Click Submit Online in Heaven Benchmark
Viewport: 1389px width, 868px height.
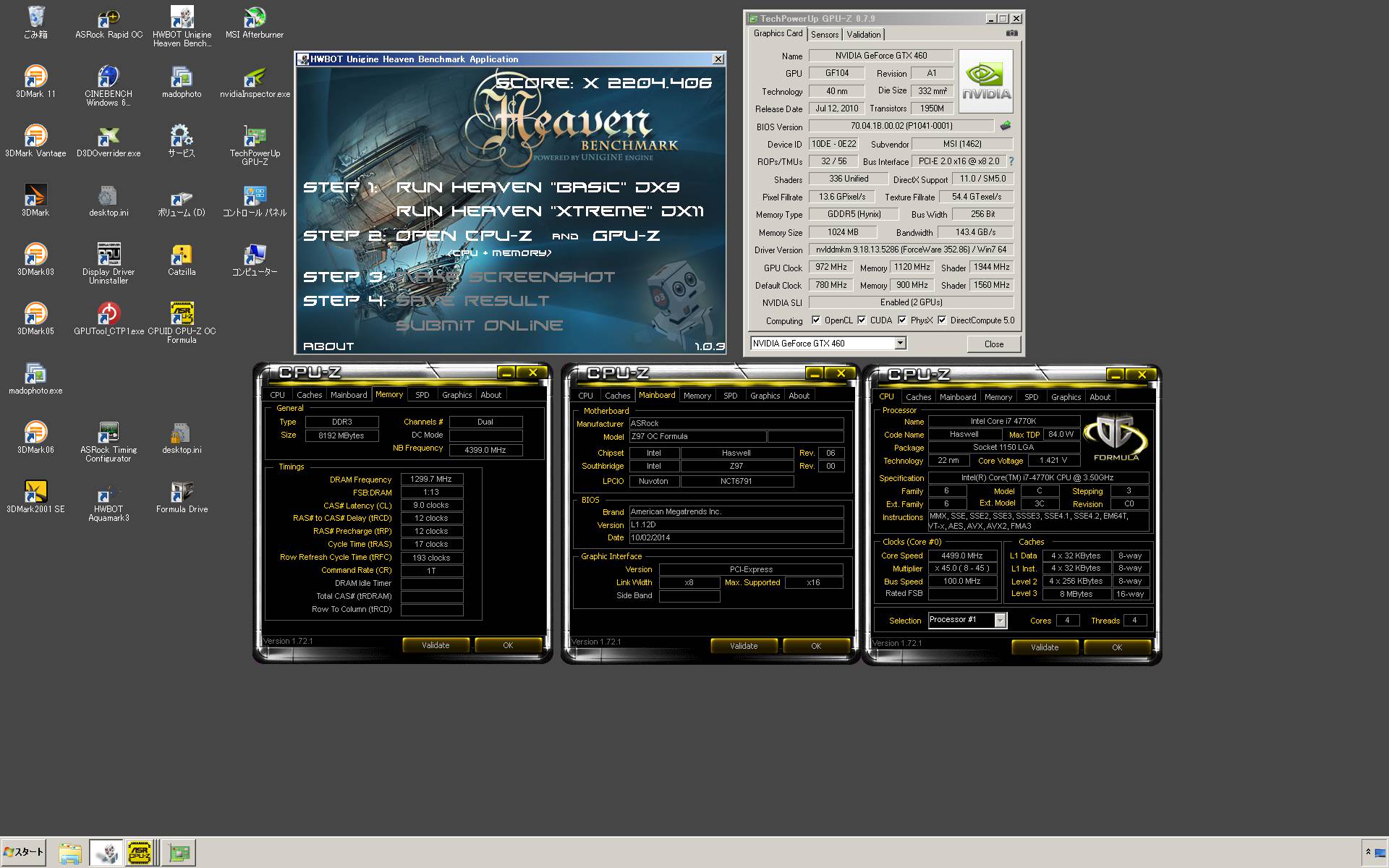[480, 325]
